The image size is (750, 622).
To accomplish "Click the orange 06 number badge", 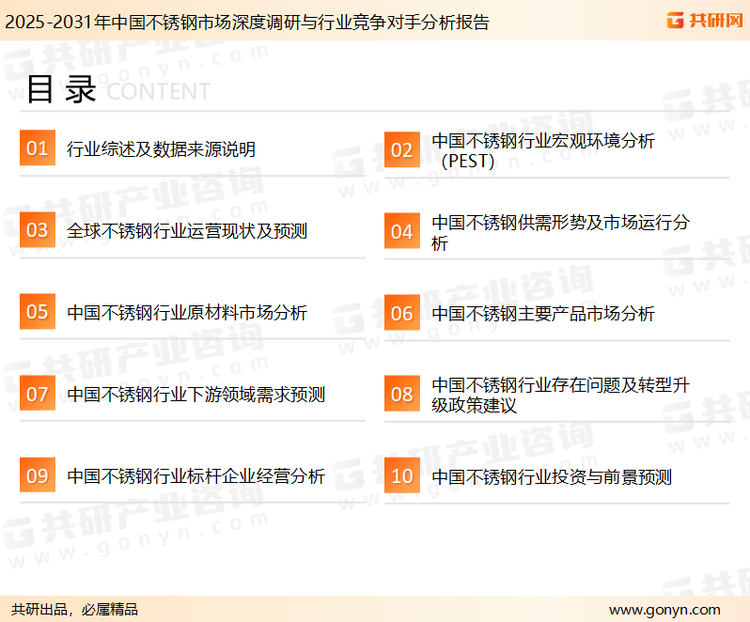I will click(402, 313).
